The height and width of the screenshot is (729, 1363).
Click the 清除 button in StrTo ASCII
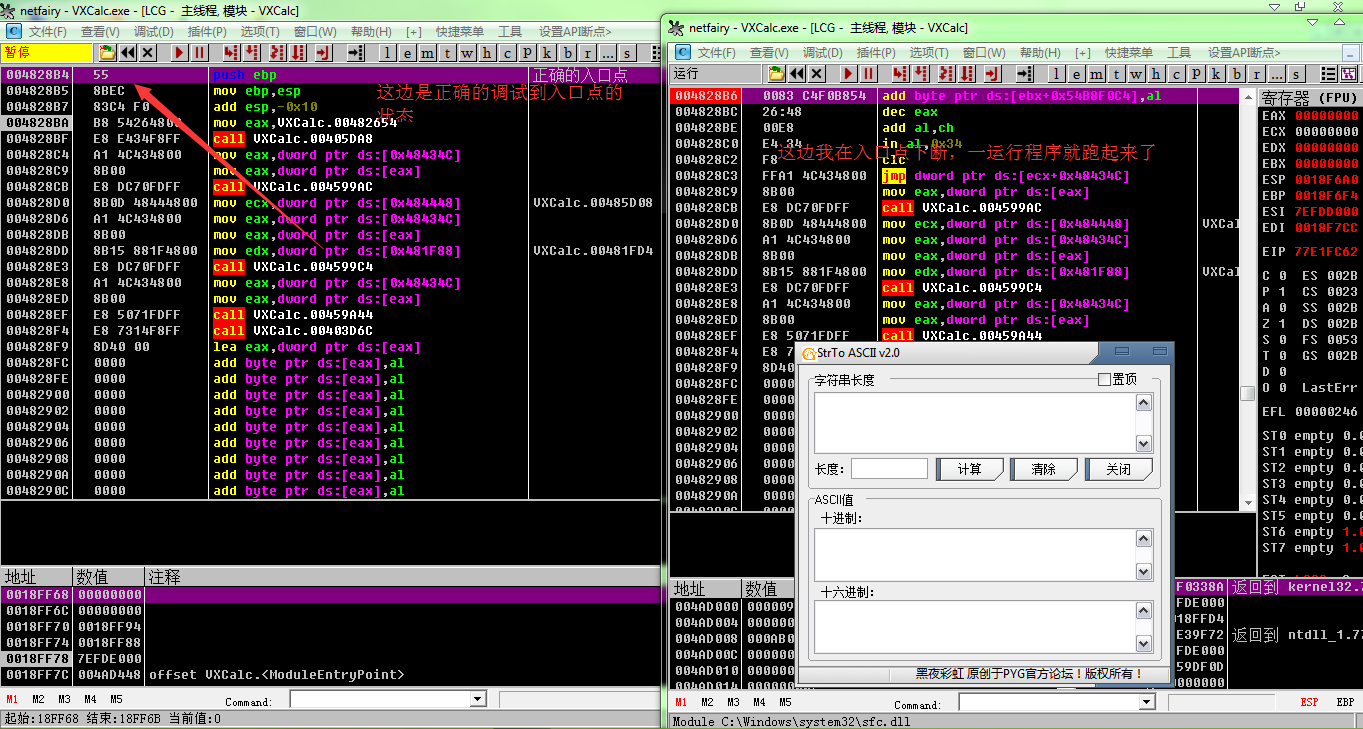pyautogui.click(x=1044, y=469)
